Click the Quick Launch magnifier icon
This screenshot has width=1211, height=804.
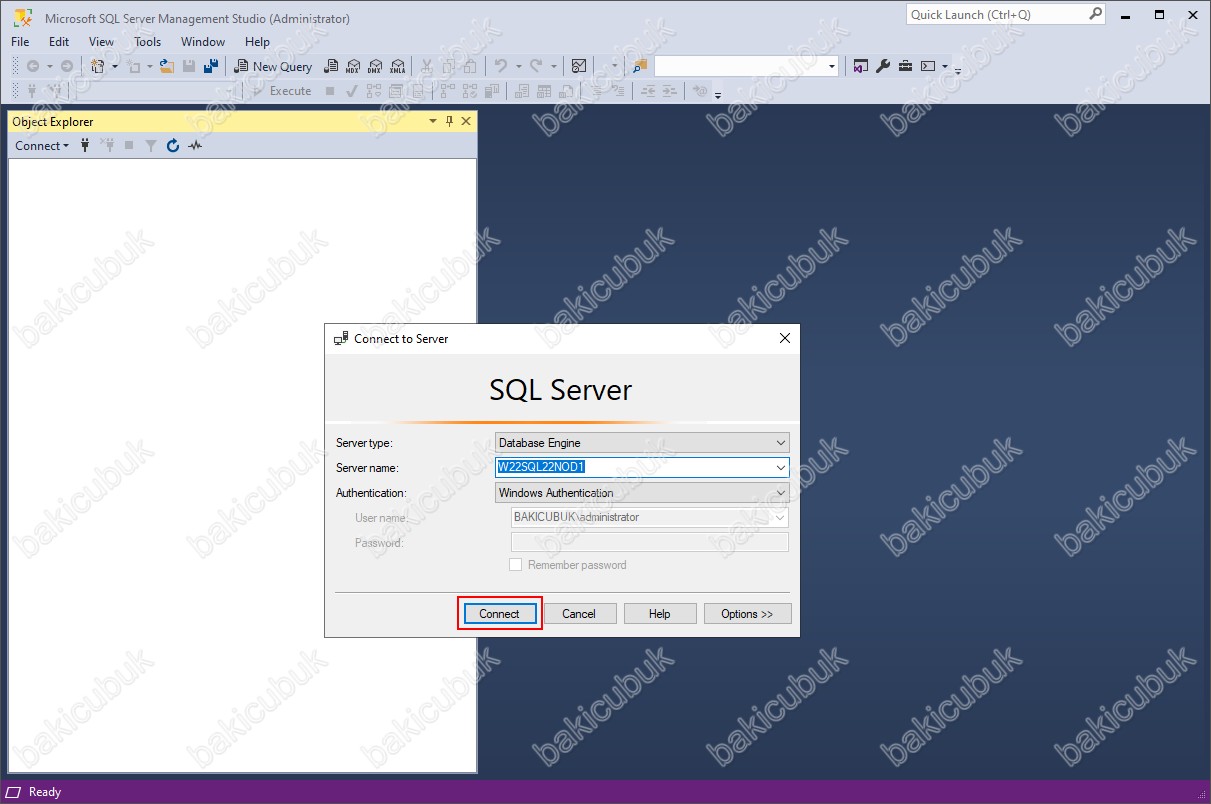(1095, 15)
